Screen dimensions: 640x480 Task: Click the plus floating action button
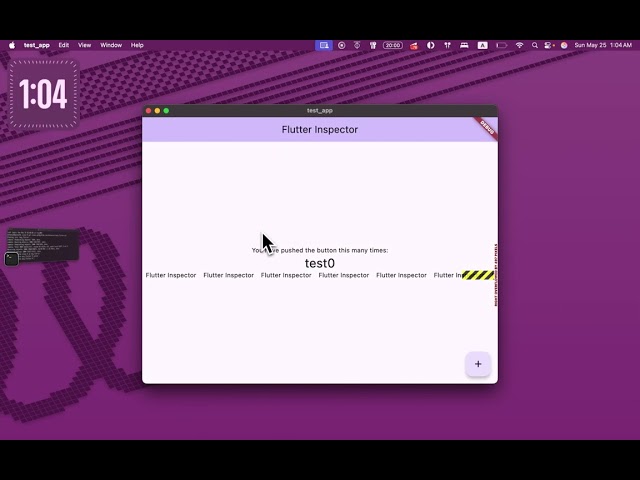click(x=478, y=364)
